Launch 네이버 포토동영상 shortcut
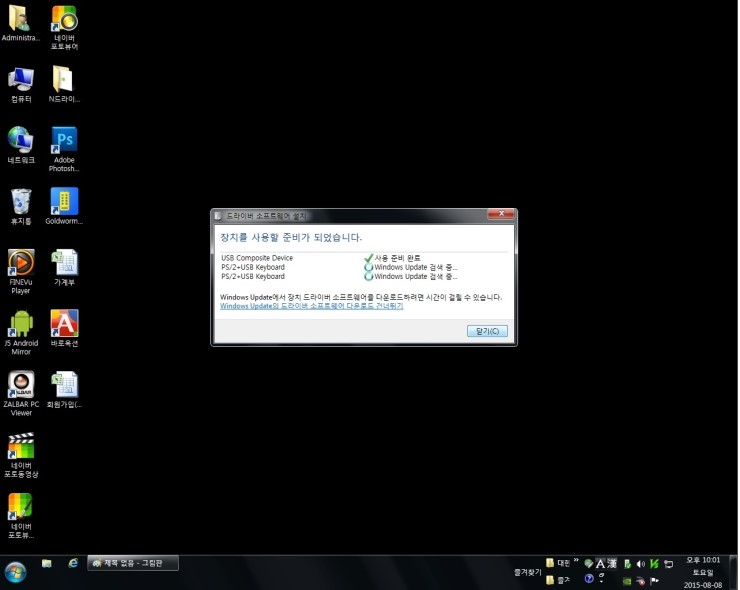Viewport: 740px width, 590px height. click(x=21, y=446)
